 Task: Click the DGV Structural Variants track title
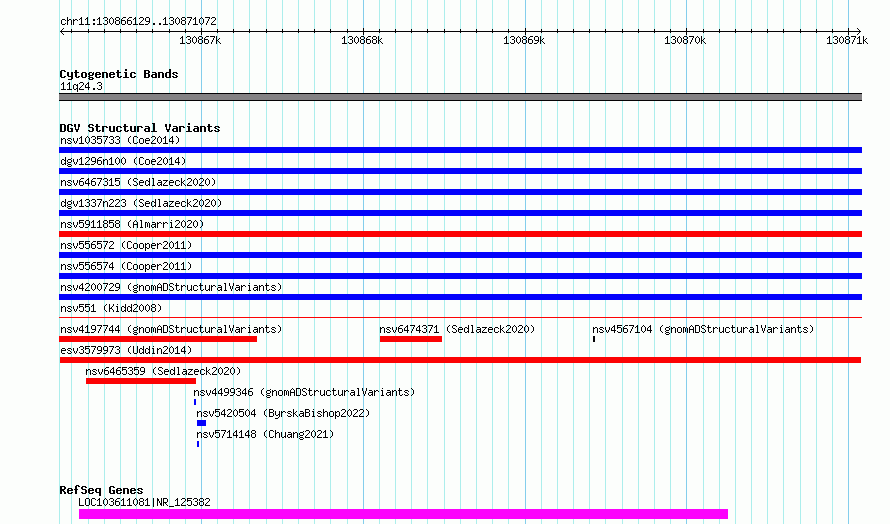140,128
